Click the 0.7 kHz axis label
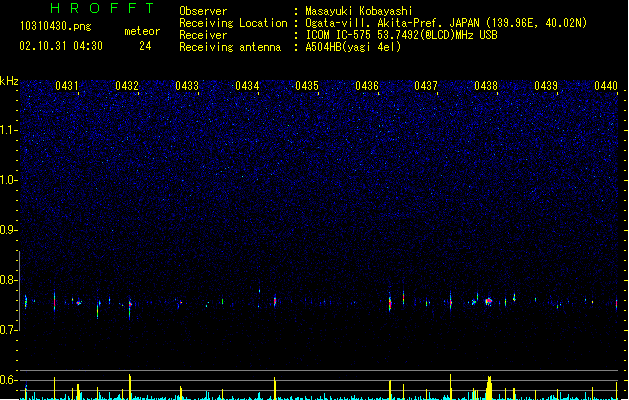Screen dimensions: 629x400 click(9, 330)
